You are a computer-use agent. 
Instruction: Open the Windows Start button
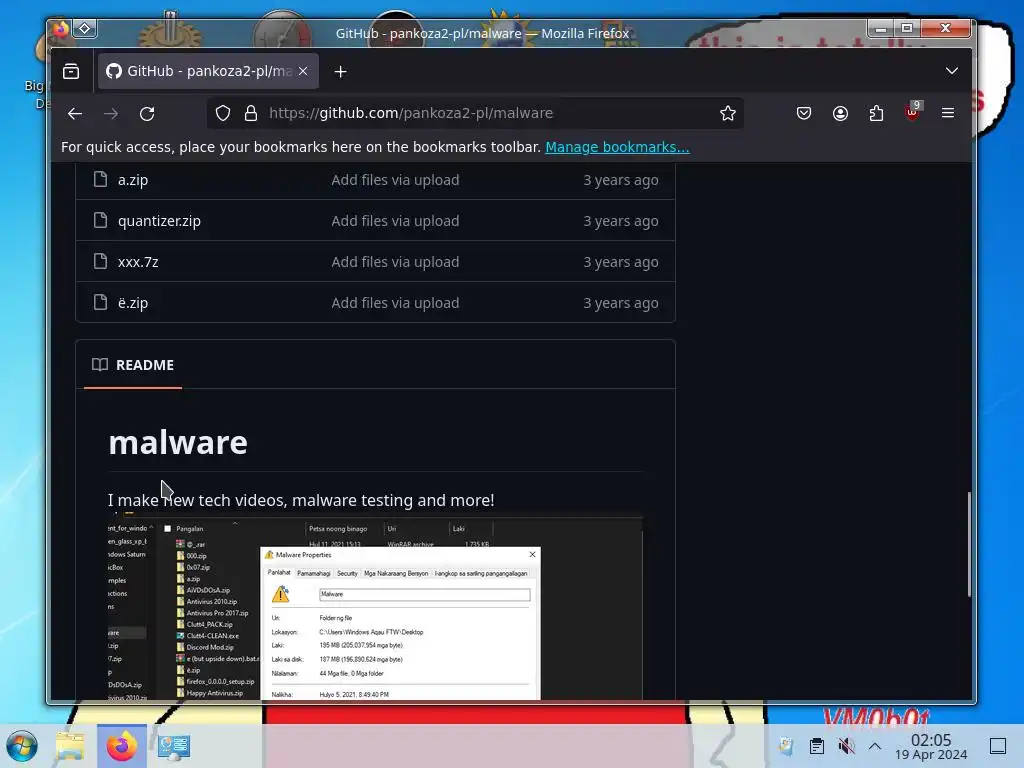22,746
